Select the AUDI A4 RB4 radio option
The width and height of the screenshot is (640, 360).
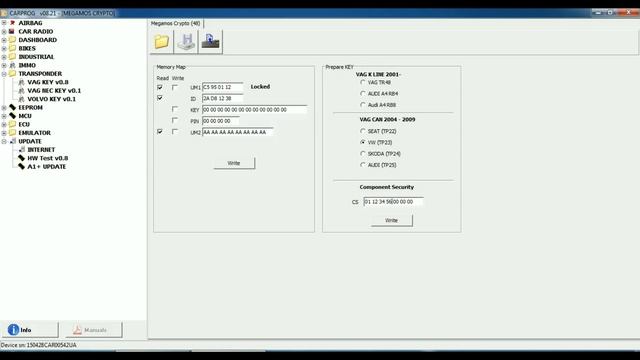(362, 93)
